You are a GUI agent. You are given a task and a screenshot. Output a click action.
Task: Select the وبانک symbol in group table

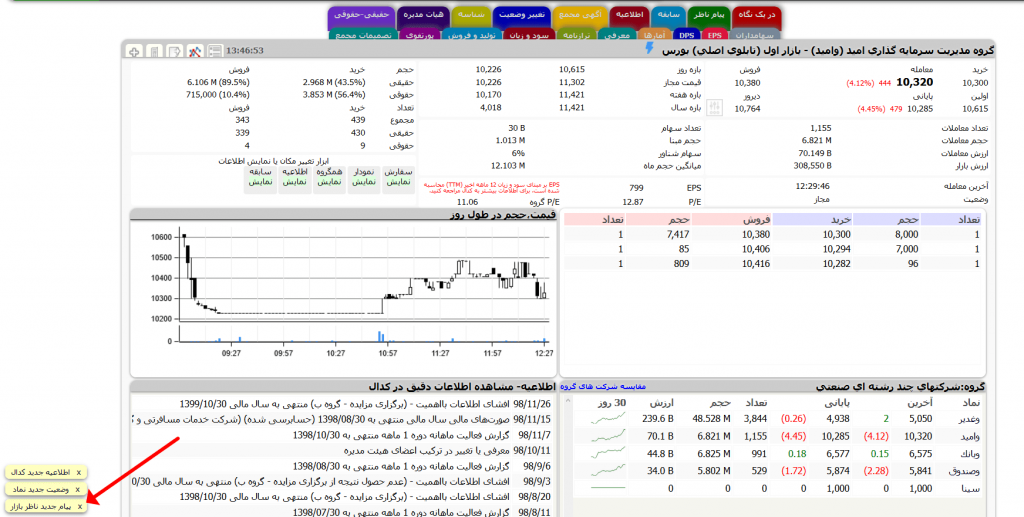[968, 454]
